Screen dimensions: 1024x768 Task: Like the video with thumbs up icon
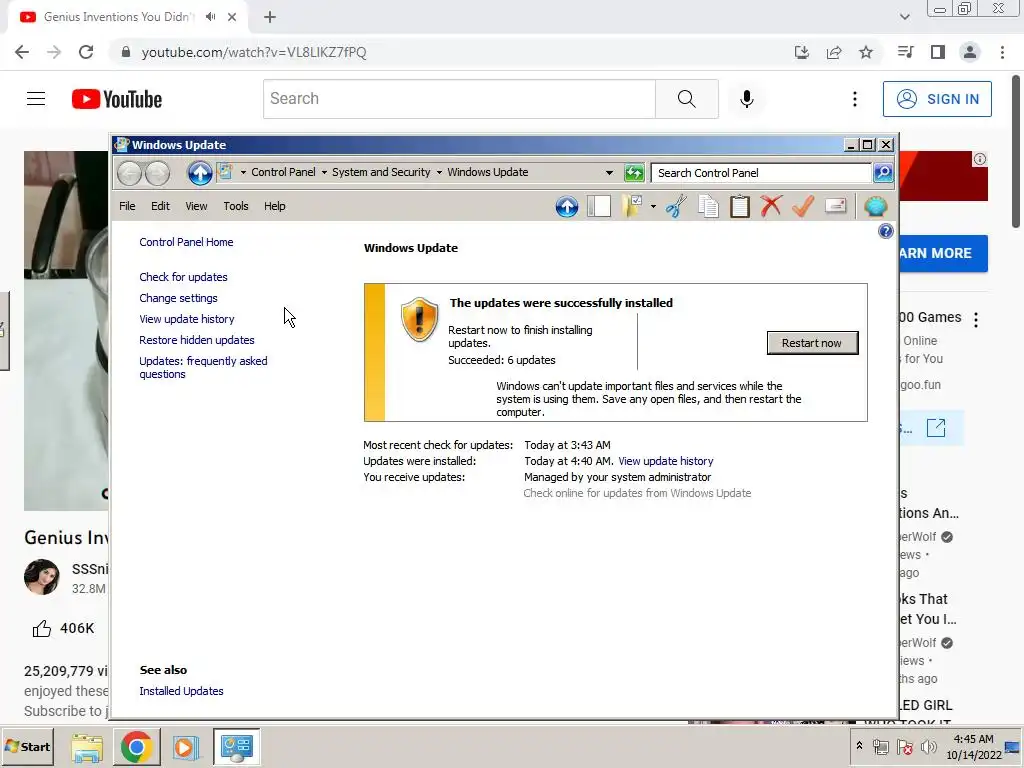pos(42,628)
